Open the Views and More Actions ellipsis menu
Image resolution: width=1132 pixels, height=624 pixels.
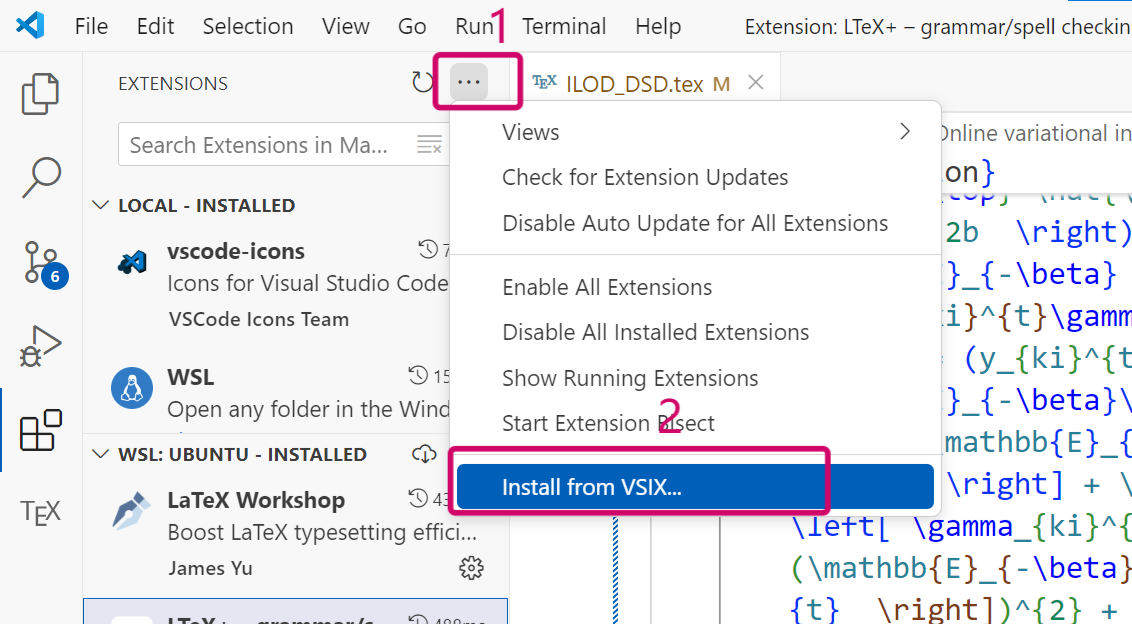pyautogui.click(x=468, y=83)
